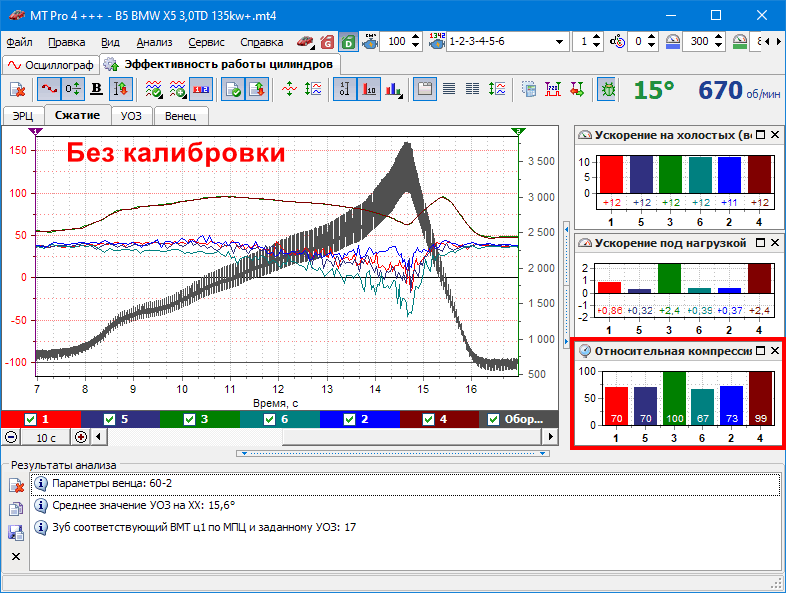Maximize the Ускорение под нагрузкой panel
Screen dimensions: 786x593
(760, 243)
